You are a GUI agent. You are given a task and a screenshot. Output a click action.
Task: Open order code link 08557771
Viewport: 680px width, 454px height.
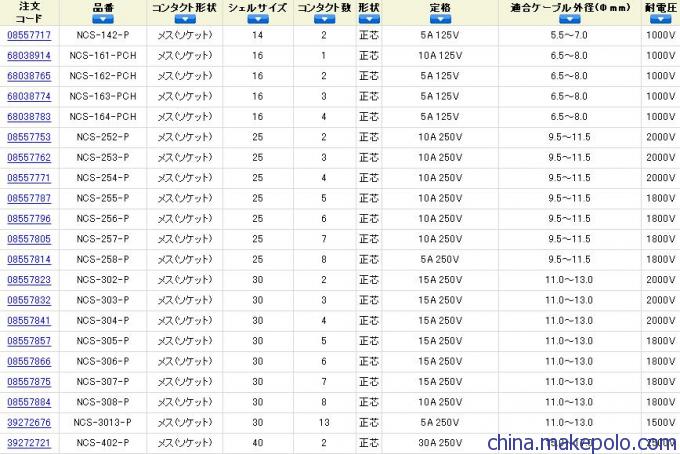pos(29,178)
